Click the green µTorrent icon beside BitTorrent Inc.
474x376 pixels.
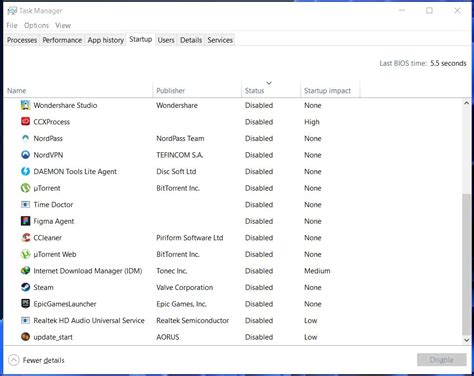tap(25, 188)
